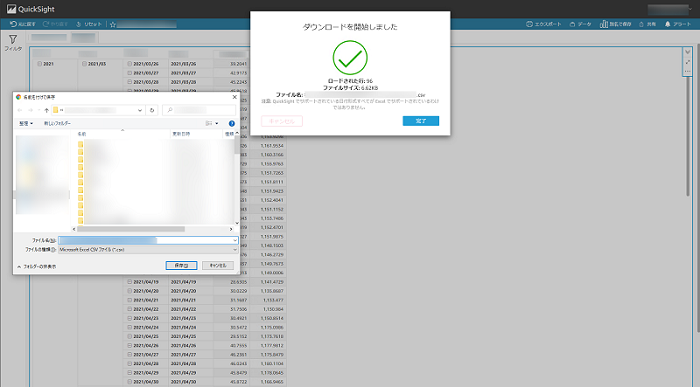Click the search box in Save dialog
This screenshot has width=700, height=387.
pyautogui.click(x=199, y=110)
